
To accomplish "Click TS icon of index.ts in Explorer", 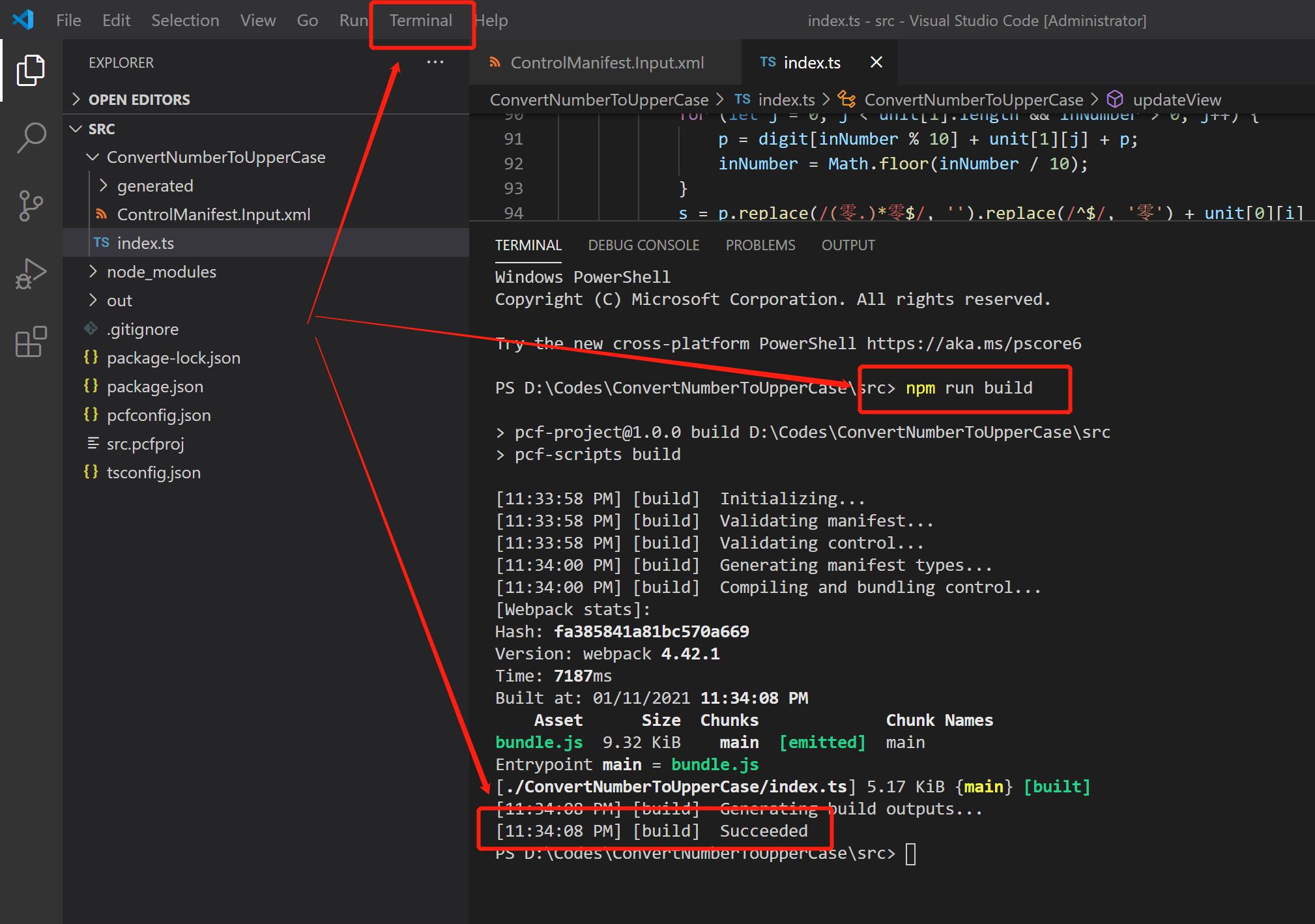I will pyautogui.click(x=101, y=243).
